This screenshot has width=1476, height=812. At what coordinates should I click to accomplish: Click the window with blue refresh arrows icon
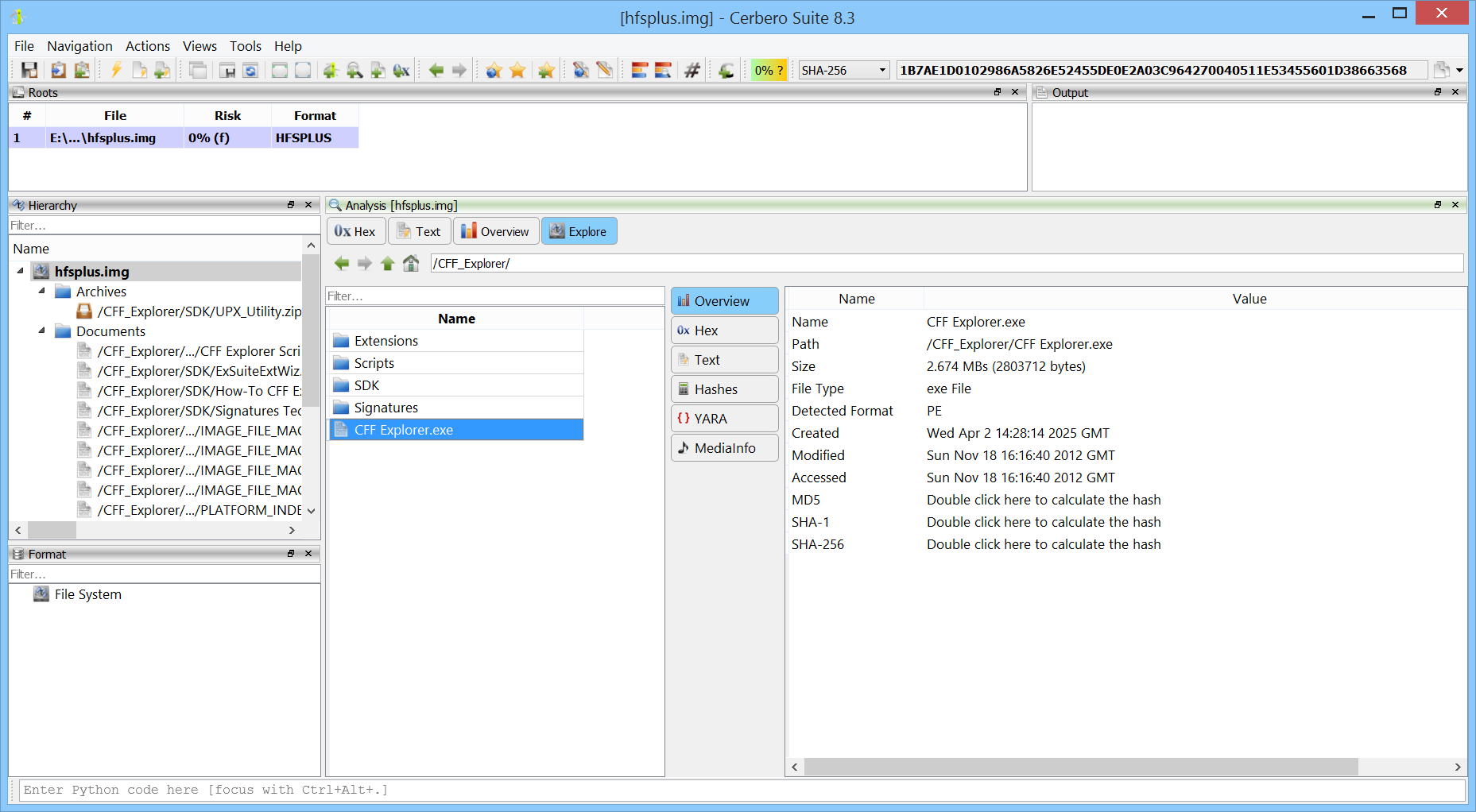tap(250, 70)
